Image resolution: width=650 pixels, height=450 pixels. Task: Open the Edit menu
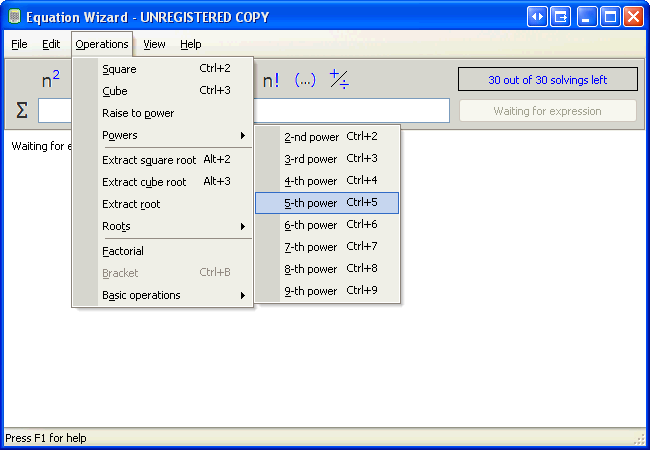pos(51,44)
